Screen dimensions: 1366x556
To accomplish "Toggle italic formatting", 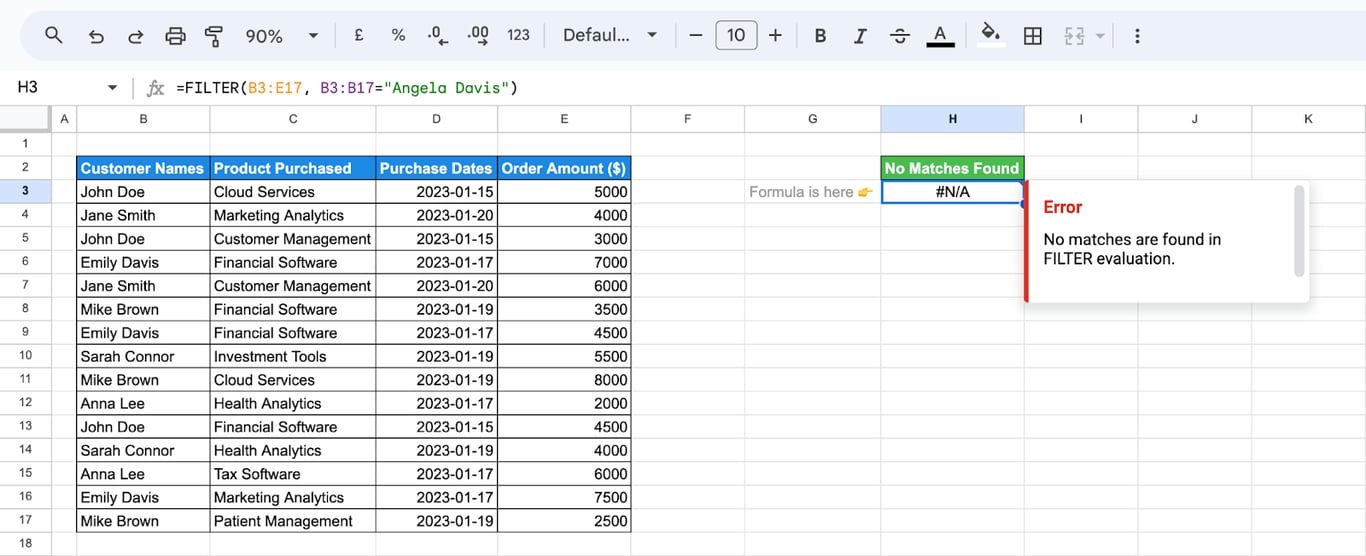I will click(x=860, y=35).
